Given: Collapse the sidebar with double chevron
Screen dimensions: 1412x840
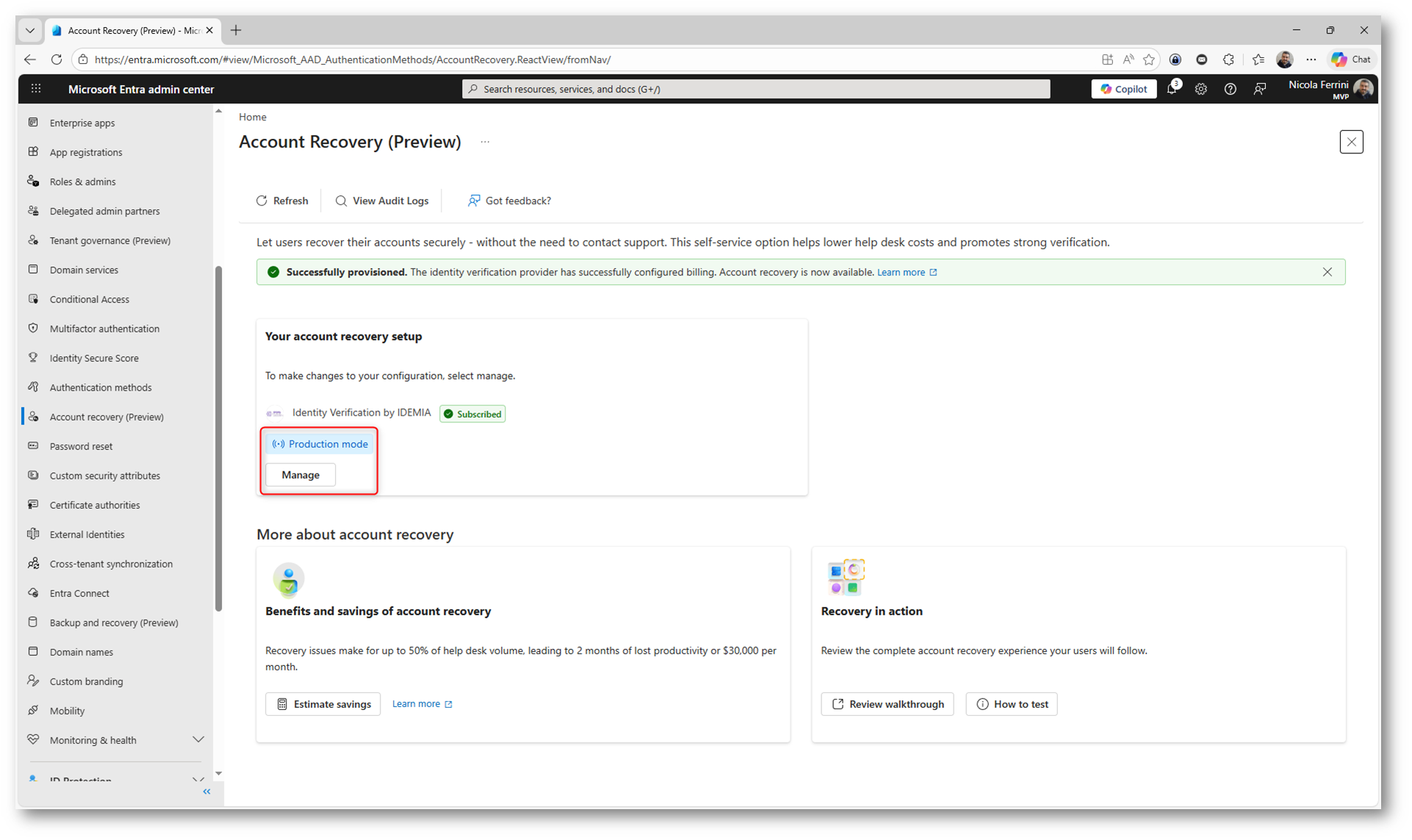Looking at the screenshot, I should click(206, 792).
